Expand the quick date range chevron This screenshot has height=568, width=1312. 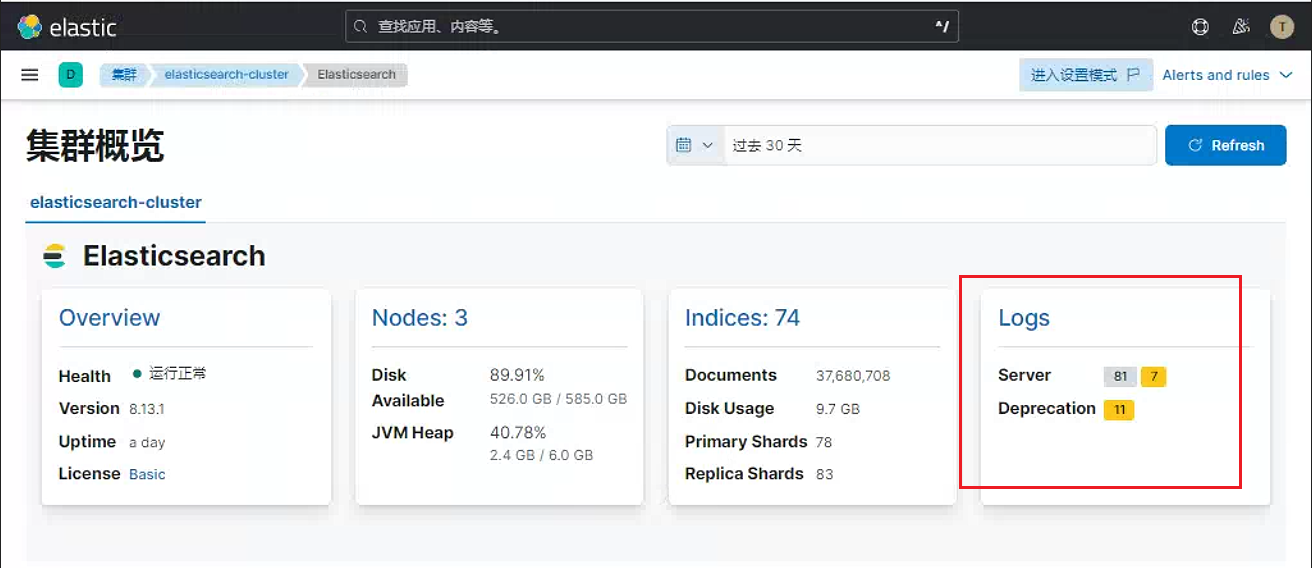708,145
